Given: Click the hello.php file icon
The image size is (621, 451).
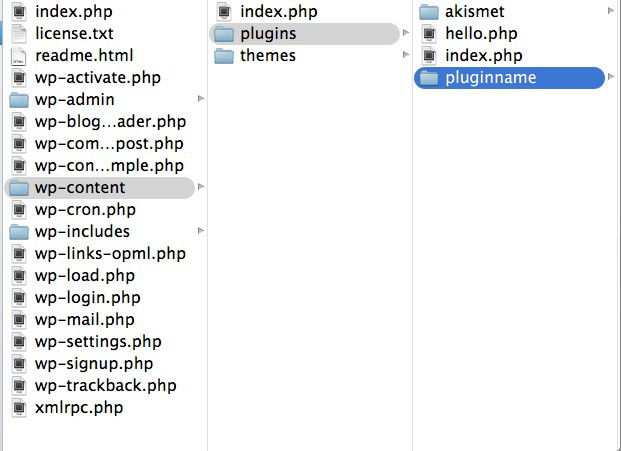Looking at the screenshot, I should click(x=429, y=34).
